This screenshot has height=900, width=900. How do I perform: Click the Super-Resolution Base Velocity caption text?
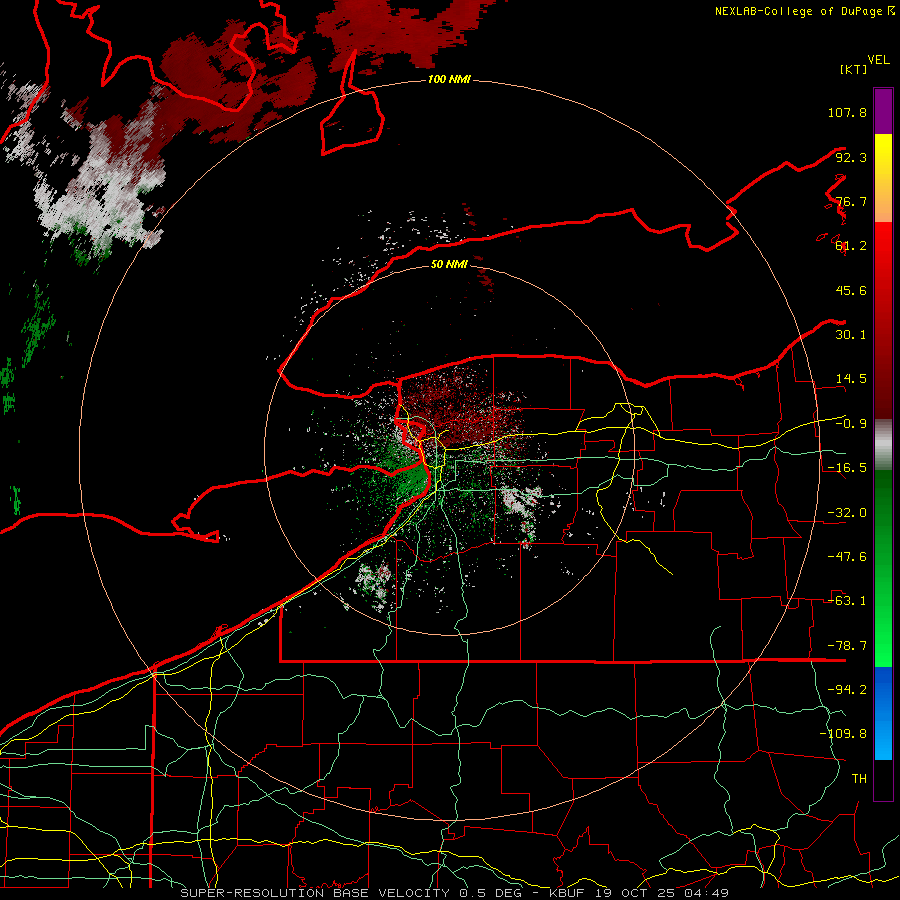coord(454,893)
